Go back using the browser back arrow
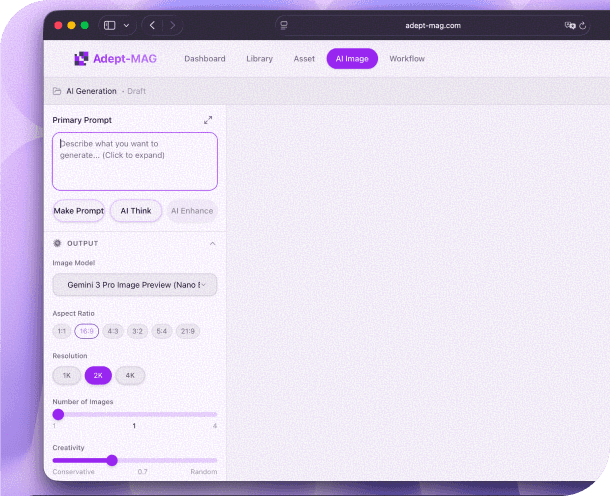 [x=152, y=25]
